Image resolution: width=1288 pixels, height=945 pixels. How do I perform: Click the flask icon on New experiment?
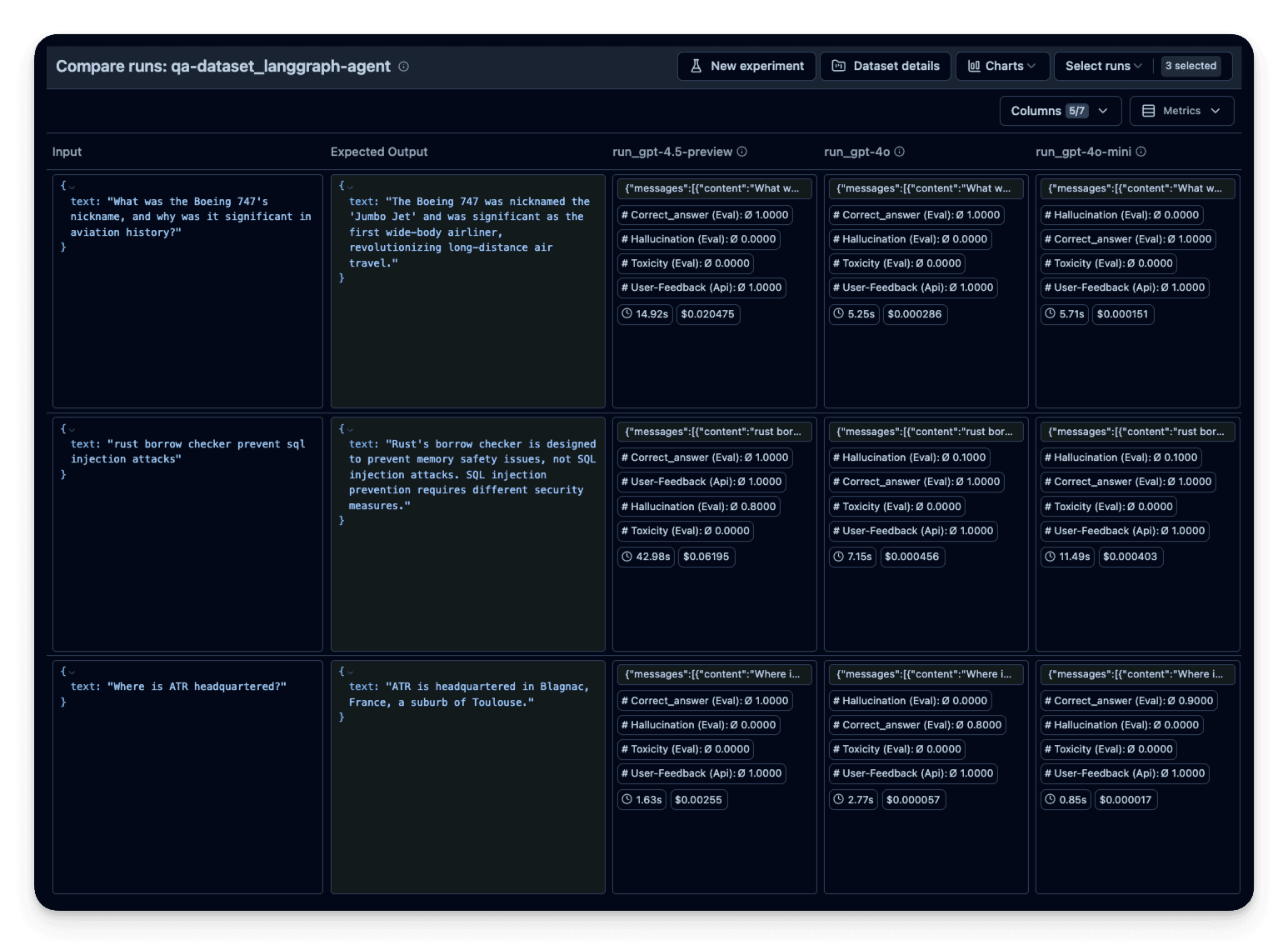pos(696,66)
